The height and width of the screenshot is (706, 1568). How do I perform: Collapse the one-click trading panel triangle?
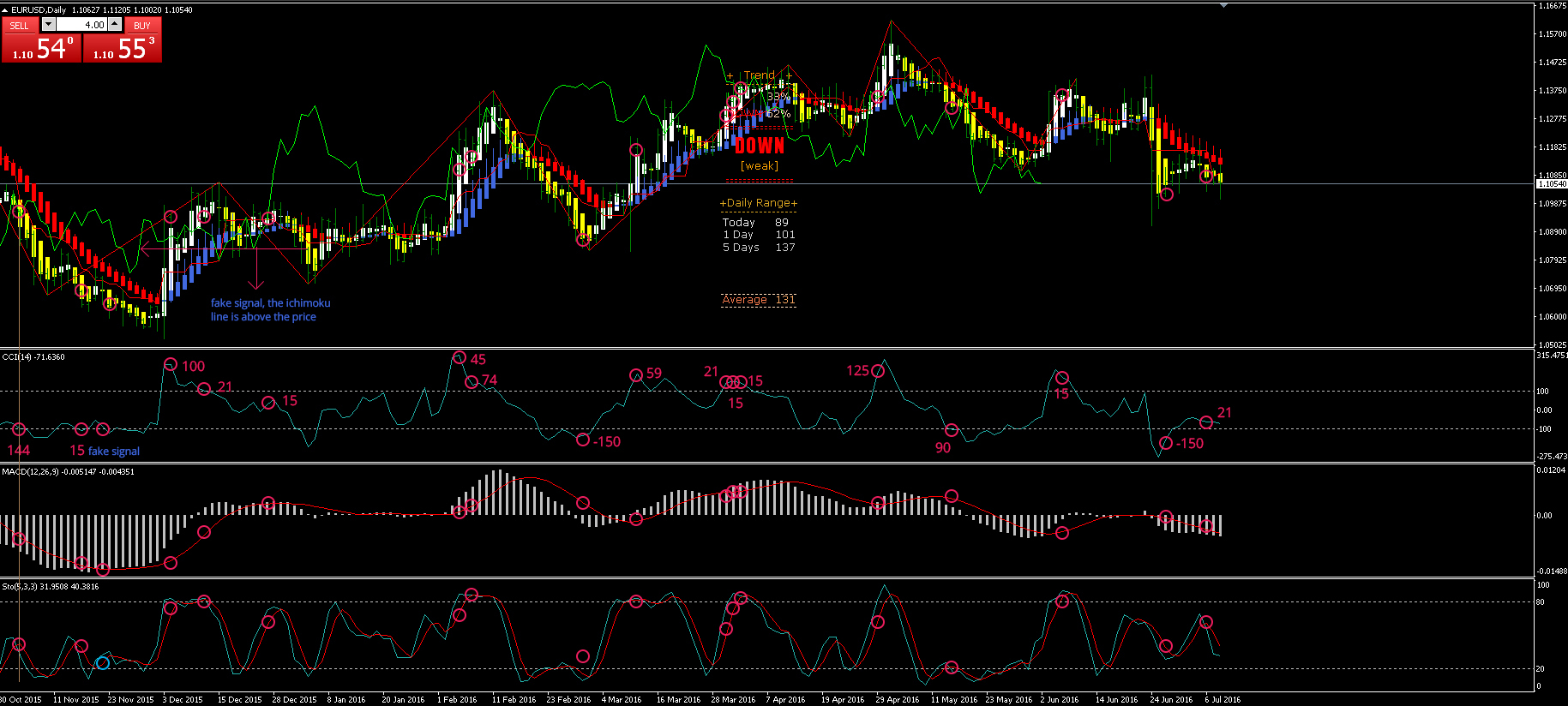point(4,10)
